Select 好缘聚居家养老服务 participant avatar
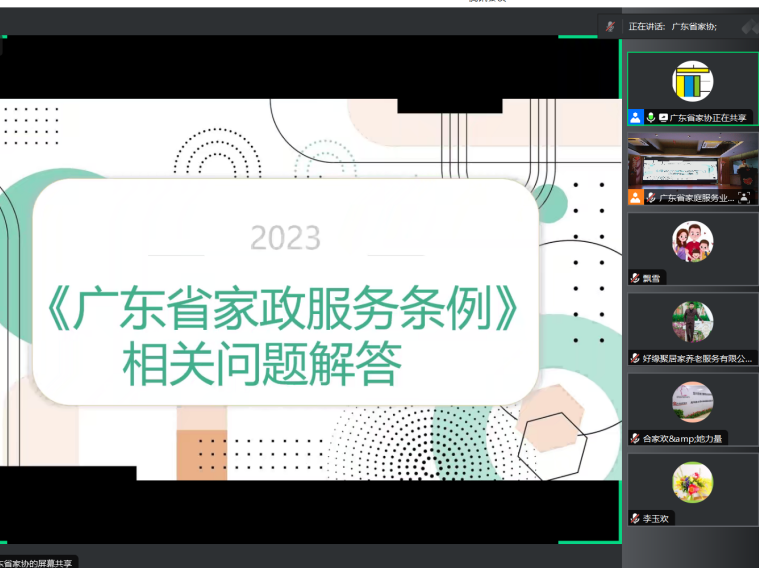Image resolution: width=759 pixels, height=568 pixels. (x=692, y=321)
